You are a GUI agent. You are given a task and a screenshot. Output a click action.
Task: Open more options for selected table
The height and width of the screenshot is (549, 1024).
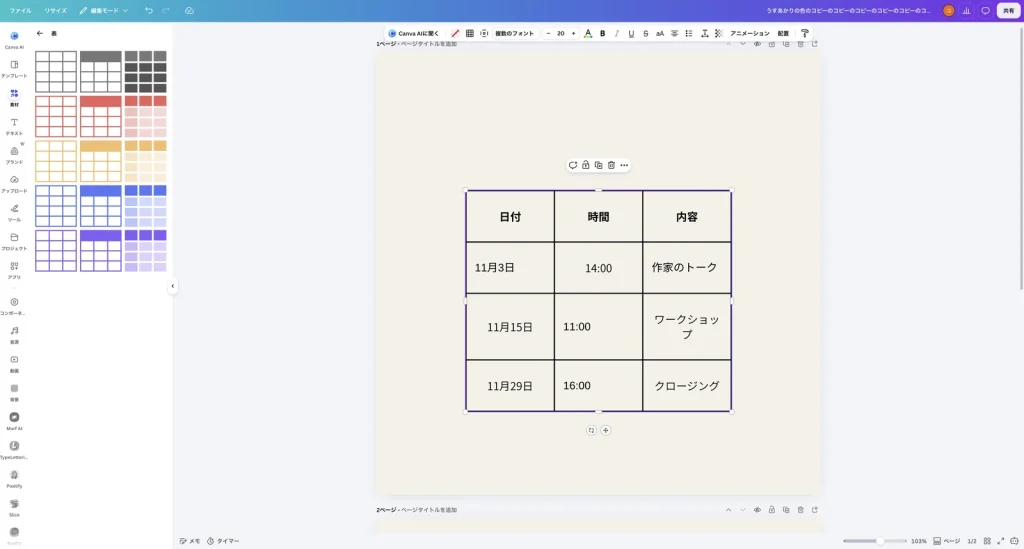tap(624, 165)
